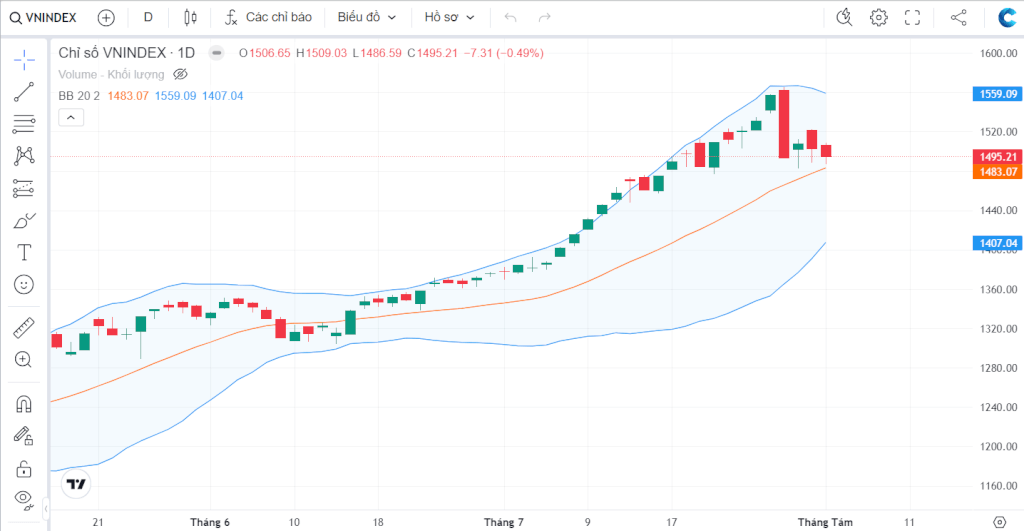The image size is (1024, 531).
Task: Open the TradingView logo link
Action: tap(76, 484)
